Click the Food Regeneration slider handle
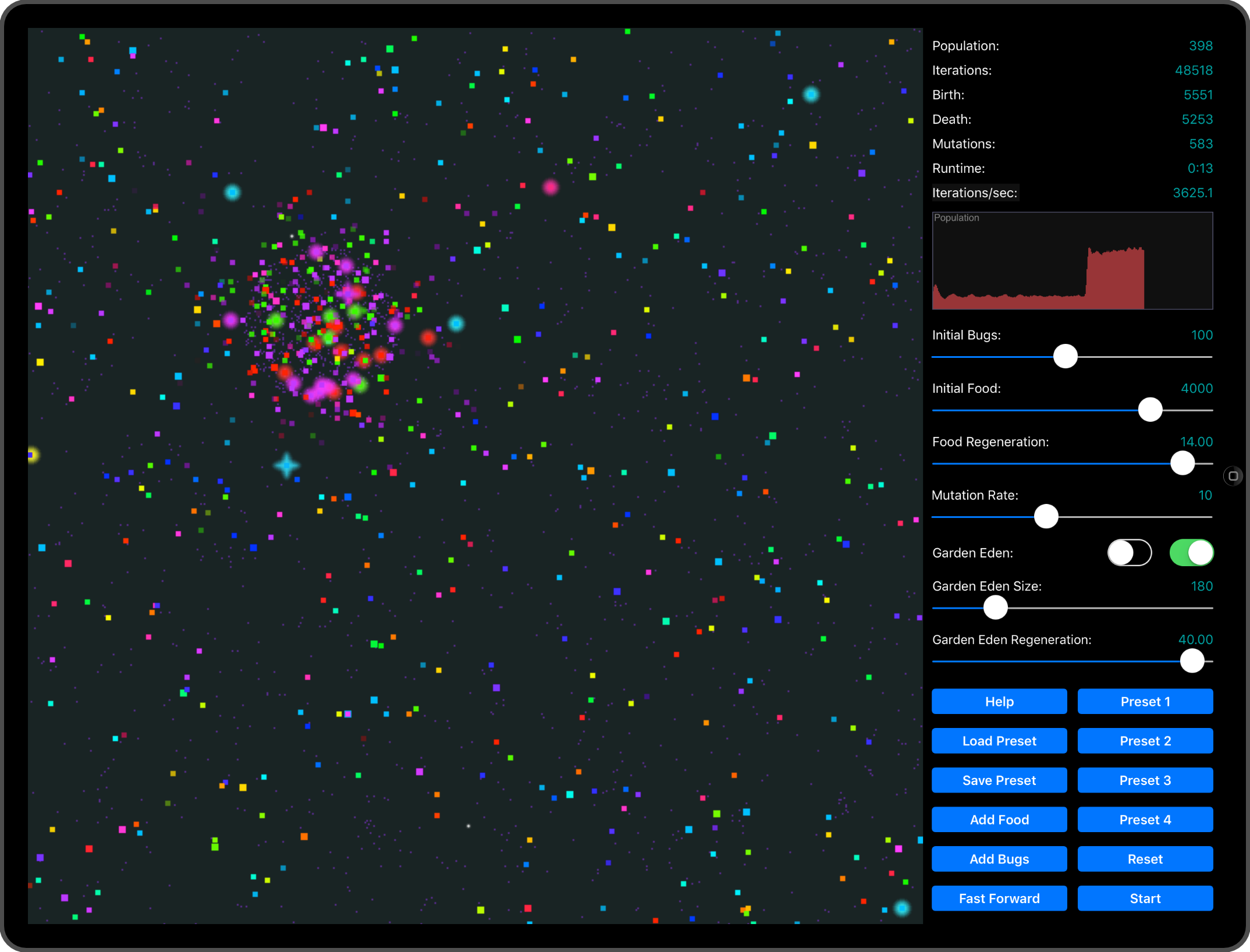This screenshot has height=952, width=1250. click(x=1182, y=463)
